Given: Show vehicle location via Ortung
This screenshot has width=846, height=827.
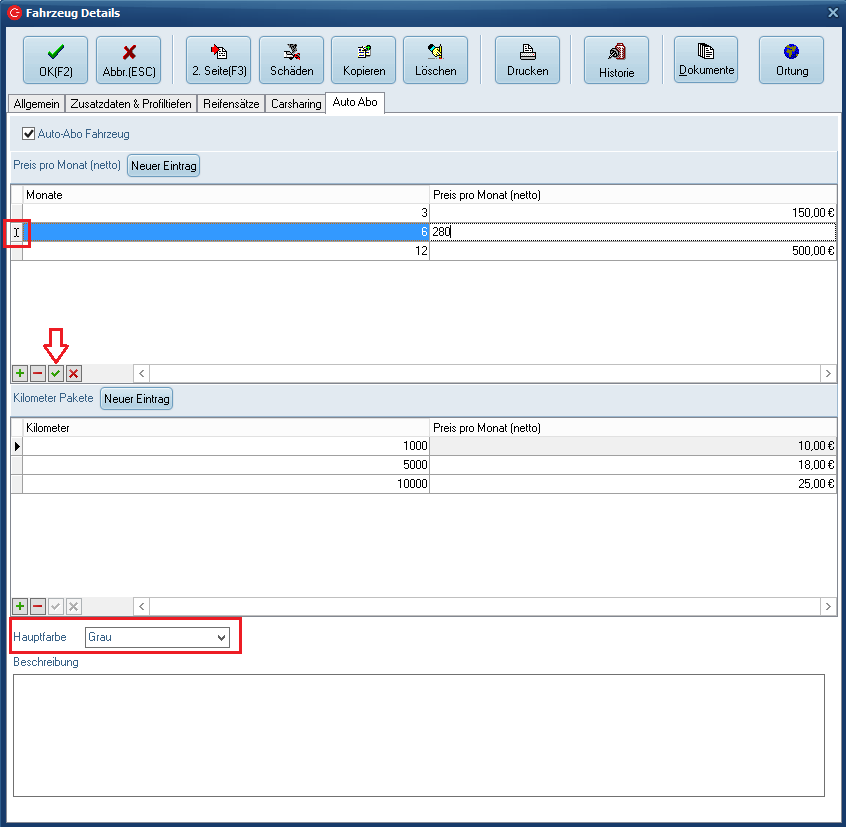Looking at the screenshot, I should 791,60.
